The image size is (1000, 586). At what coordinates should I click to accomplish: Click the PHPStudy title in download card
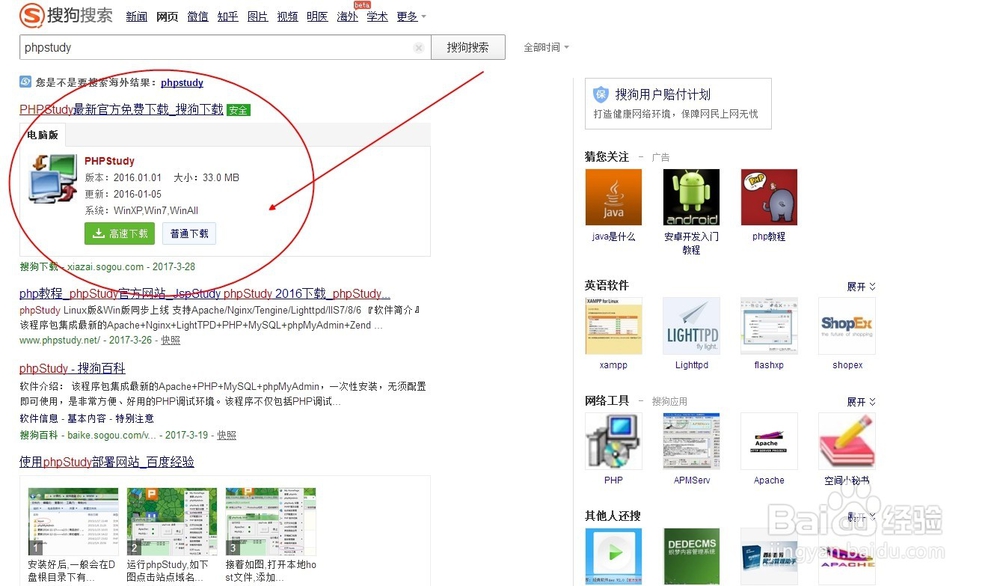pos(110,161)
